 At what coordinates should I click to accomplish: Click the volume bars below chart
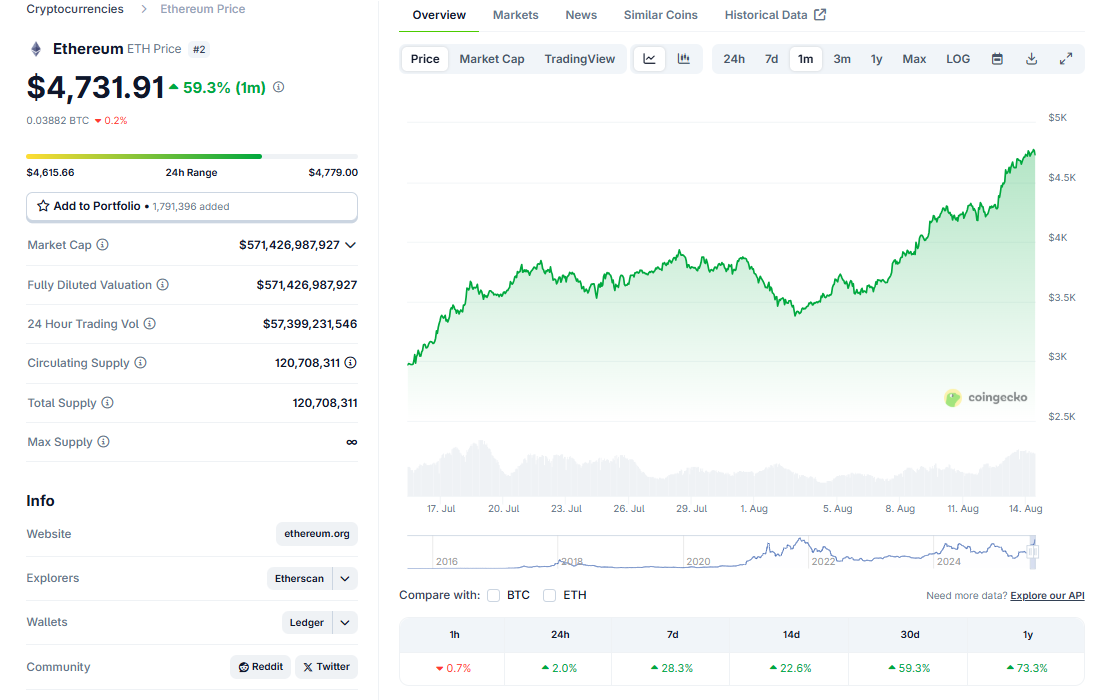tap(721, 470)
